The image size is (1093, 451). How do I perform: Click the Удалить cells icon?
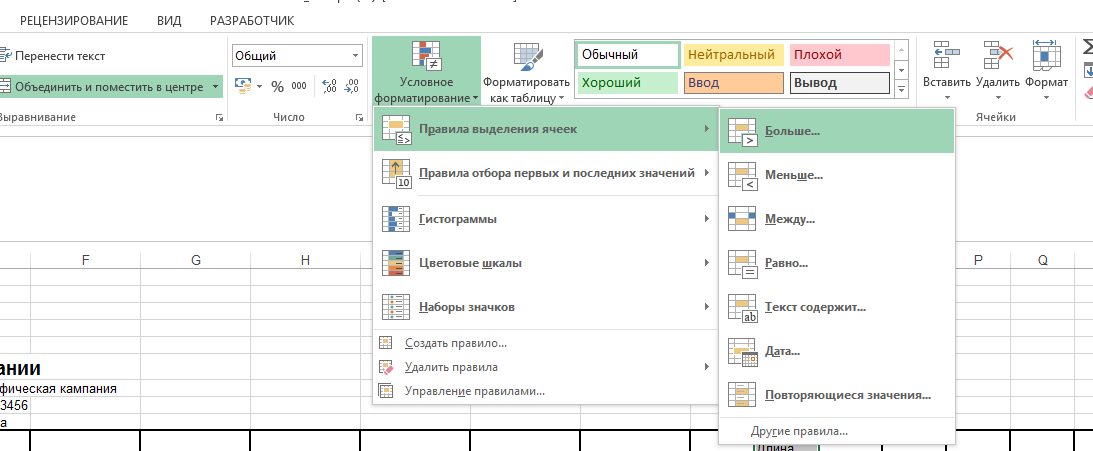[x=997, y=57]
